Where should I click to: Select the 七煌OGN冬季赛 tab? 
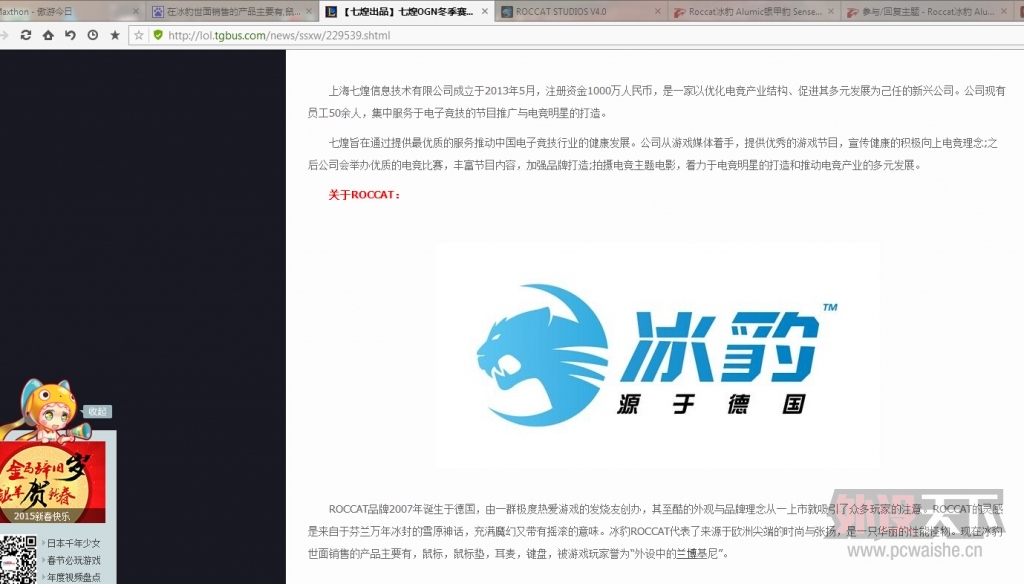[x=408, y=12]
